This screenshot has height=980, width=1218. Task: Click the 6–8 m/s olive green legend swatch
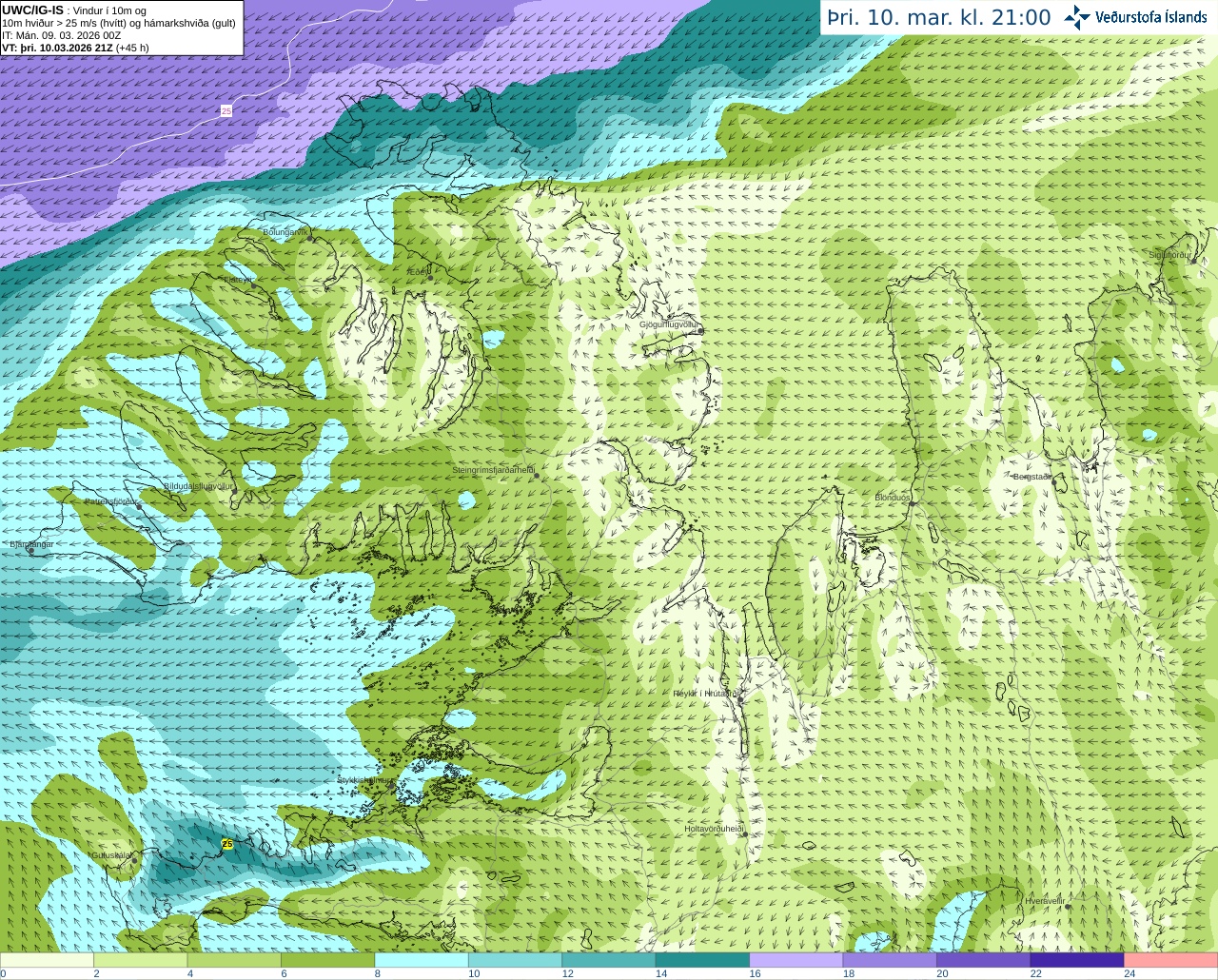(x=327, y=960)
